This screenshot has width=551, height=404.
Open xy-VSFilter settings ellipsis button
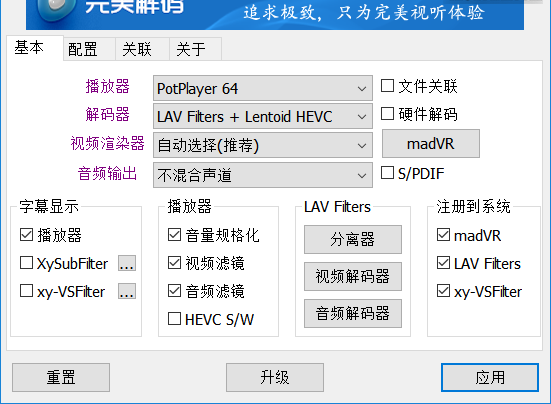(127, 291)
